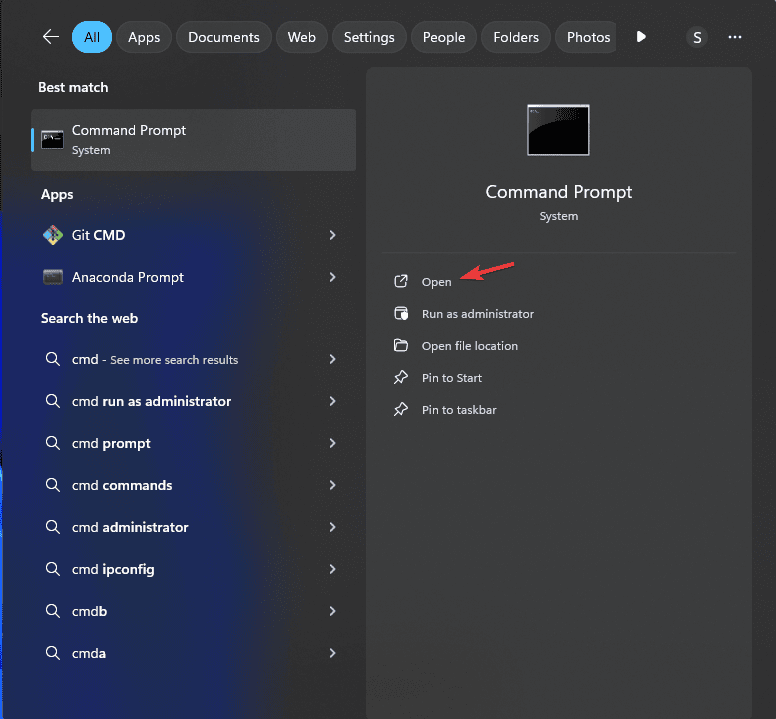Image resolution: width=776 pixels, height=719 pixels.
Task: Open Command Prompt using the Open action
Action: pos(436,282)
